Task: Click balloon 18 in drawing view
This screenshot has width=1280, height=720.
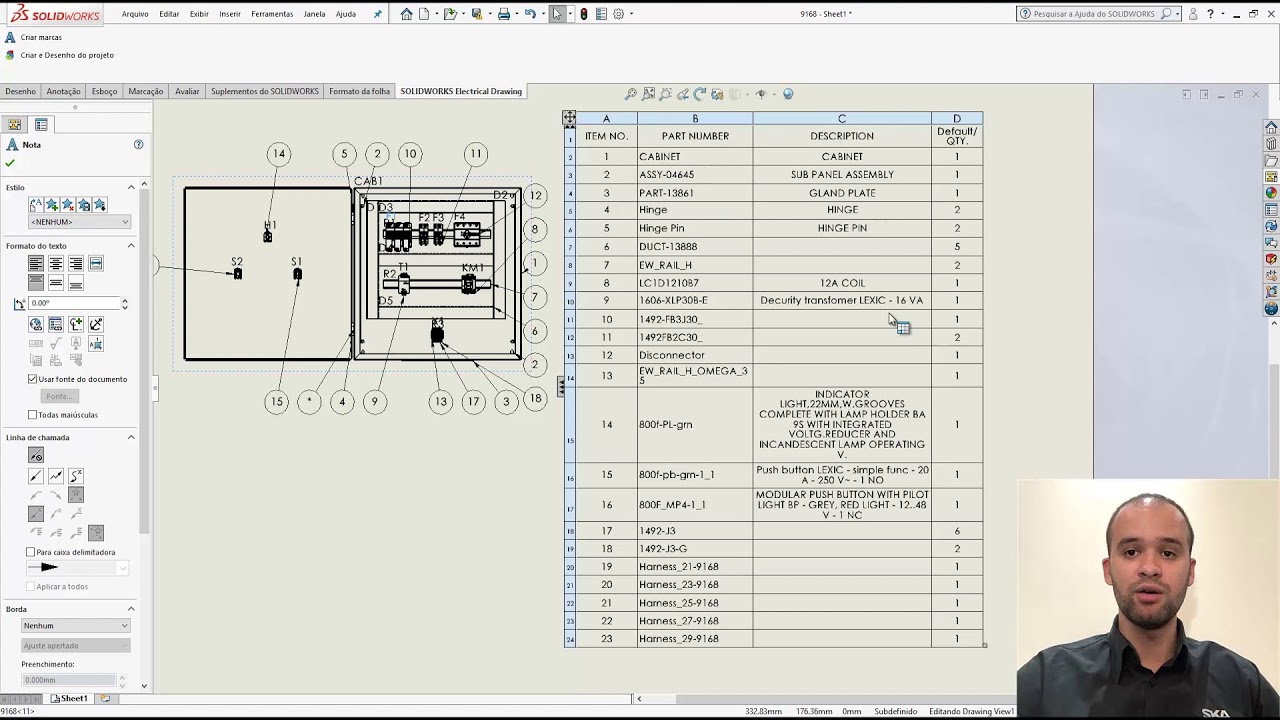Action: (x=535, y=398)
